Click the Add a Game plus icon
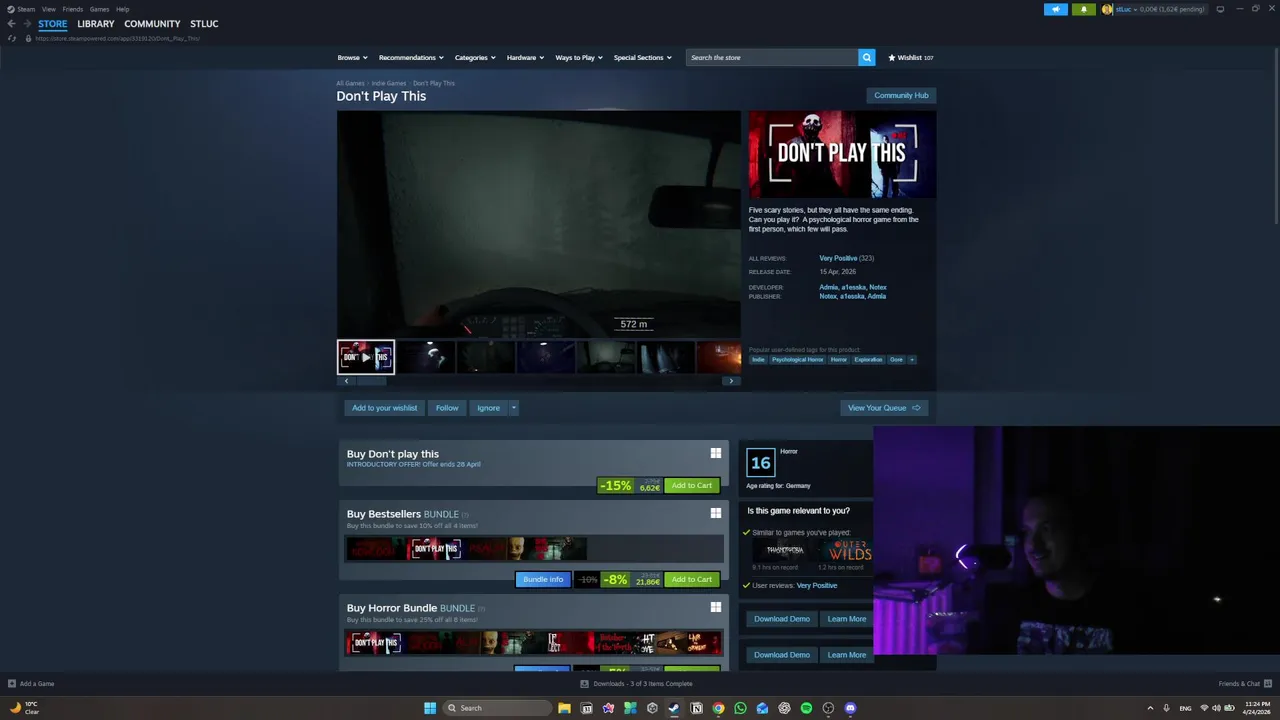1280x720 pixels. pyautogui.click(x=12, y=684)
